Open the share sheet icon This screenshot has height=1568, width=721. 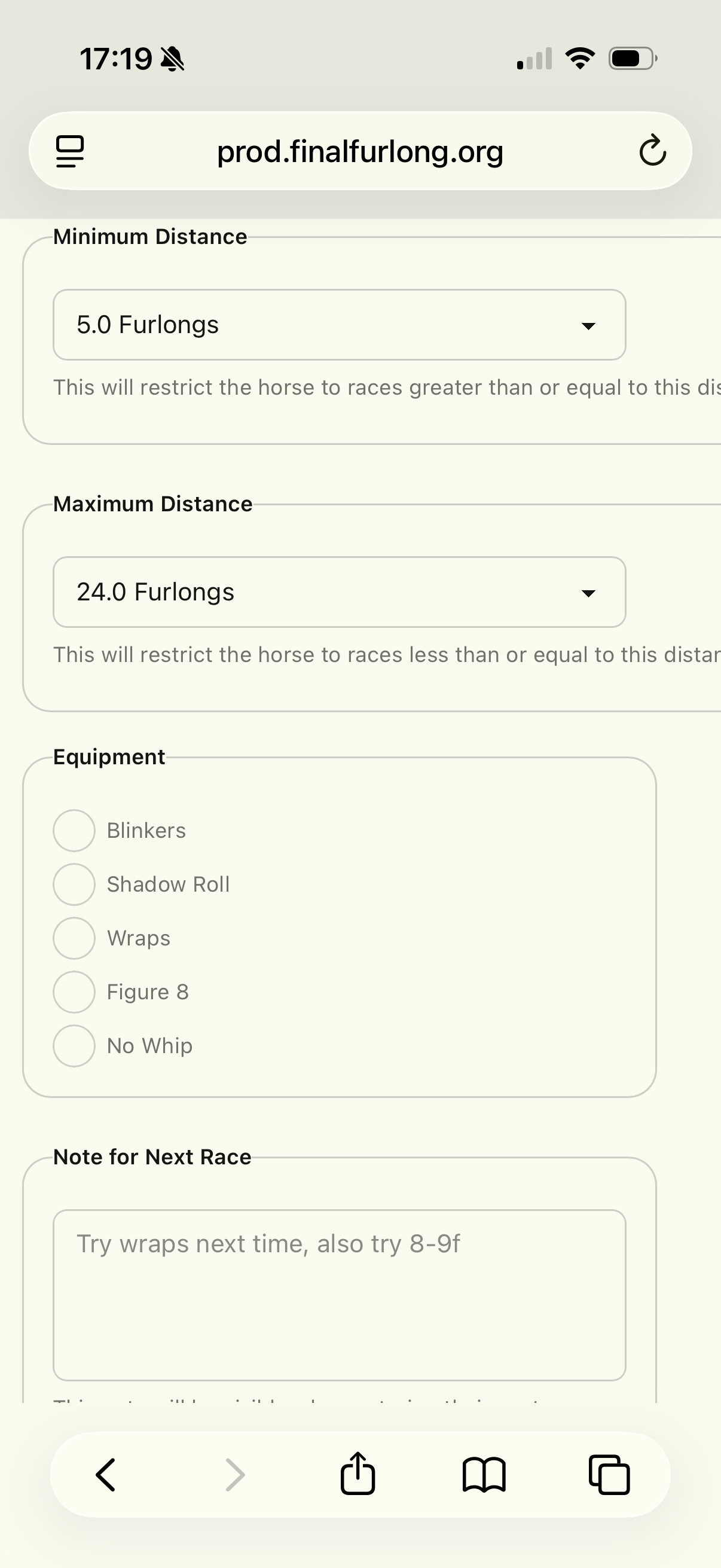pos(358,1474)
